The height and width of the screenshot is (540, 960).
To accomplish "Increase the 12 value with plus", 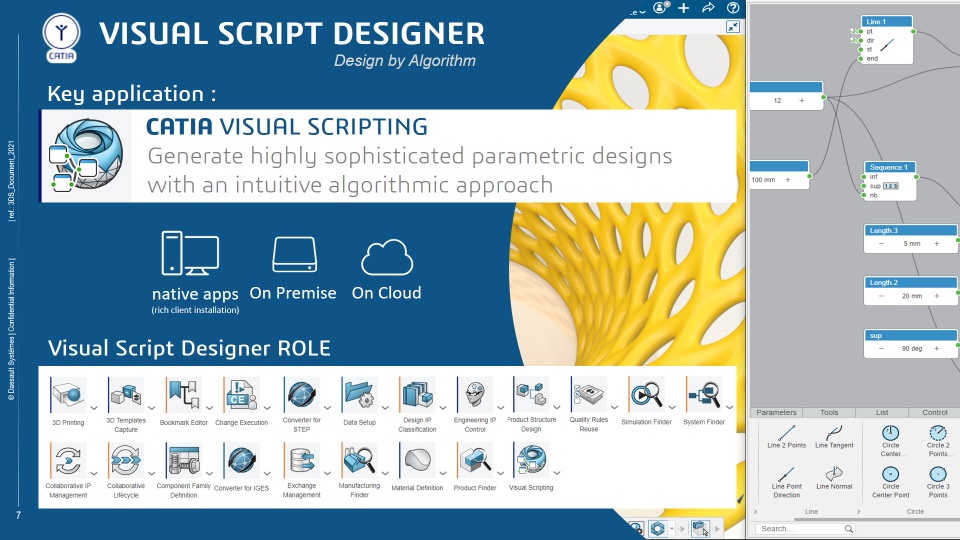I will [x=802, y=100].
